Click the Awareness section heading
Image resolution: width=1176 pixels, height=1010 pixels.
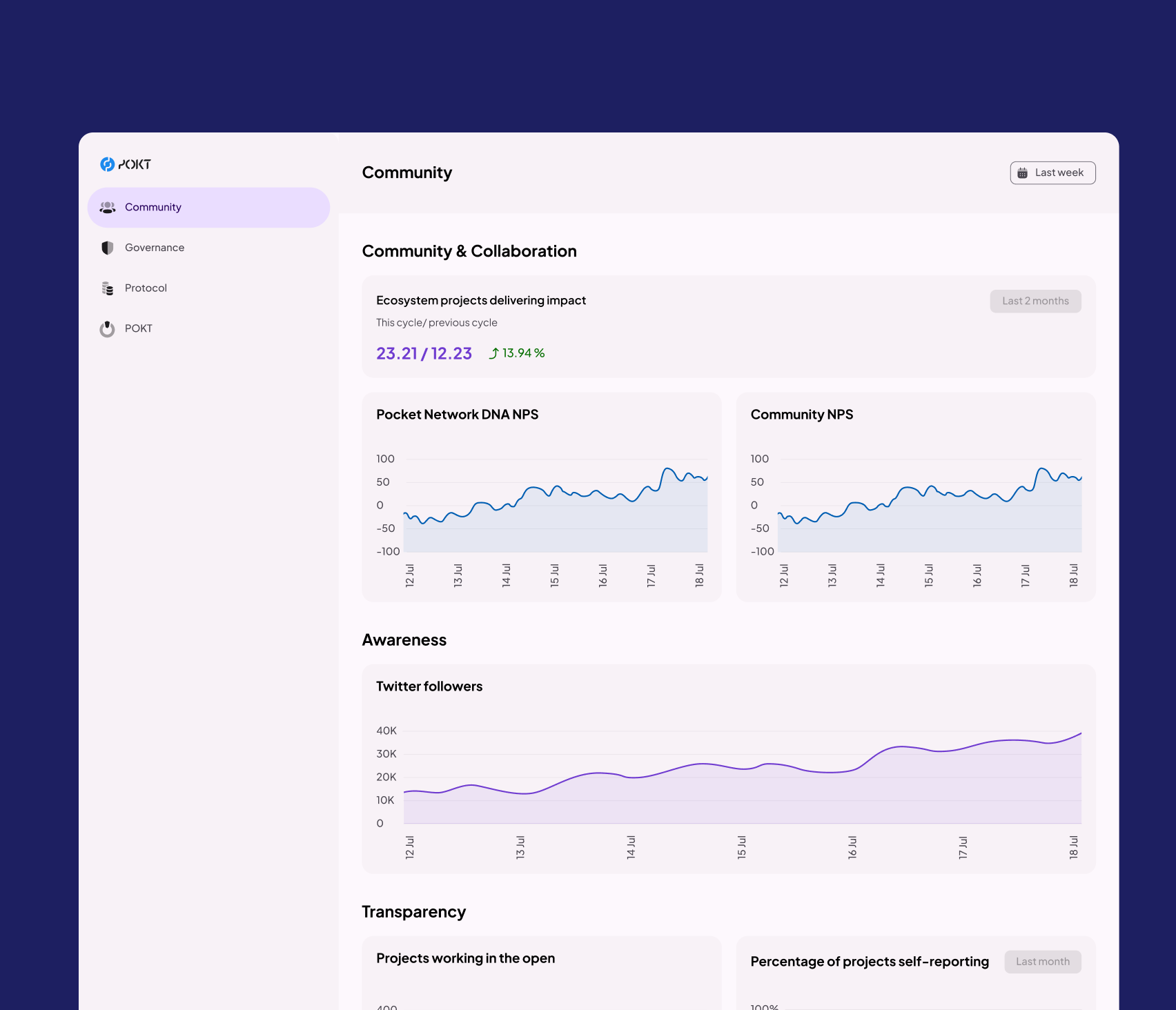404,640
